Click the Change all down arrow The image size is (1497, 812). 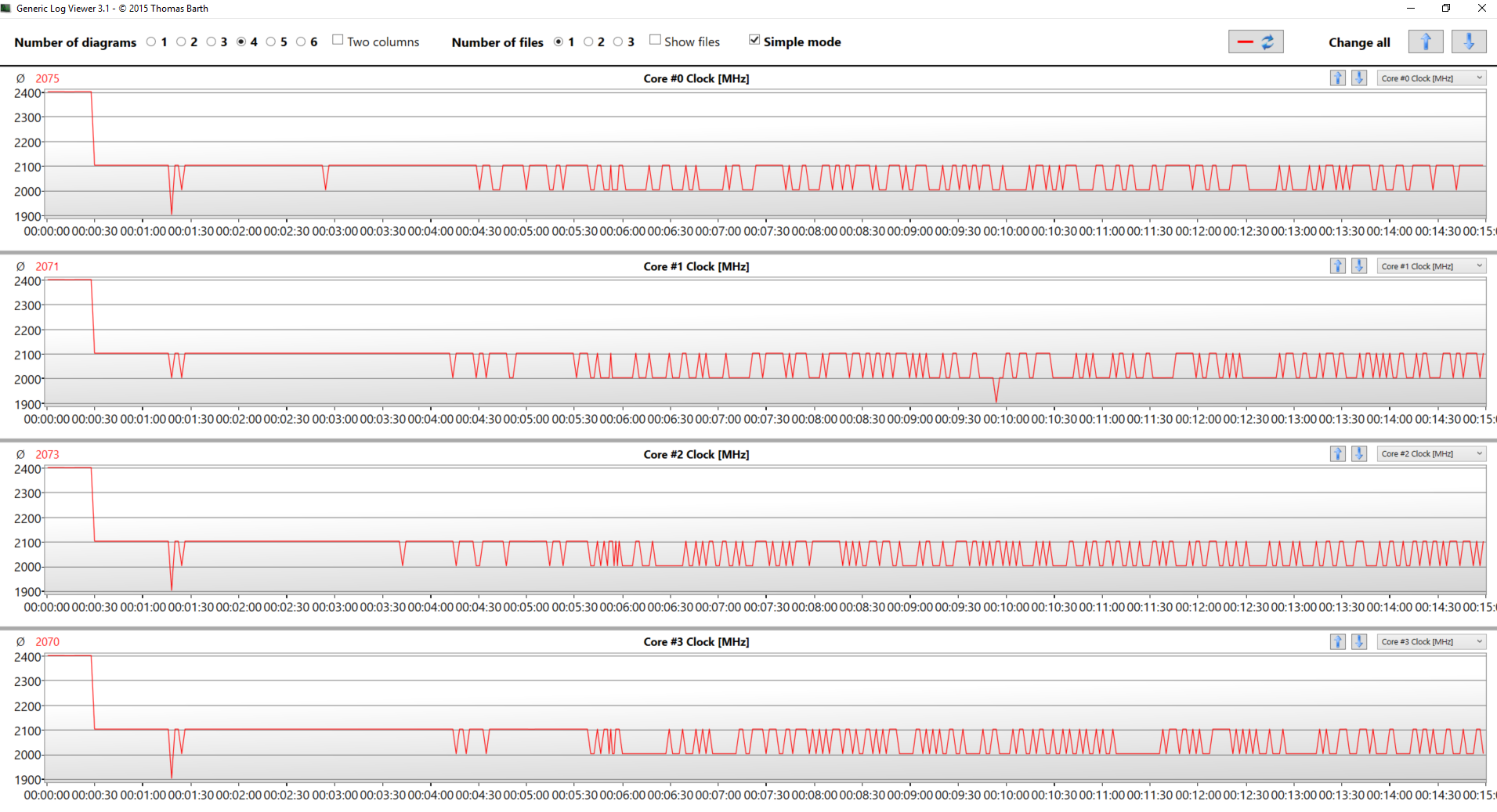pyautogui.click(x=1468, y=42)
